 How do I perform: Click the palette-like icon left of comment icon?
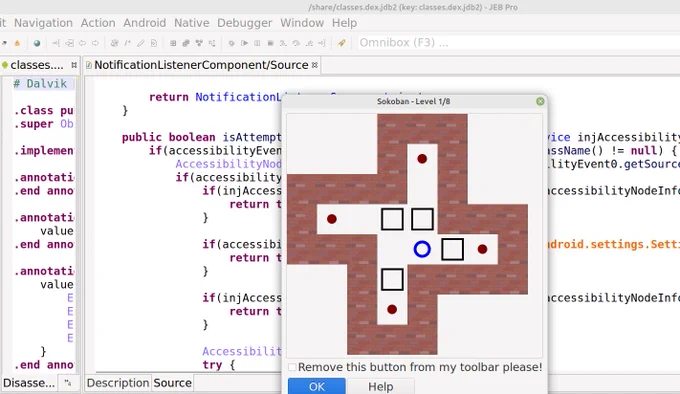[x=114, y=43]
